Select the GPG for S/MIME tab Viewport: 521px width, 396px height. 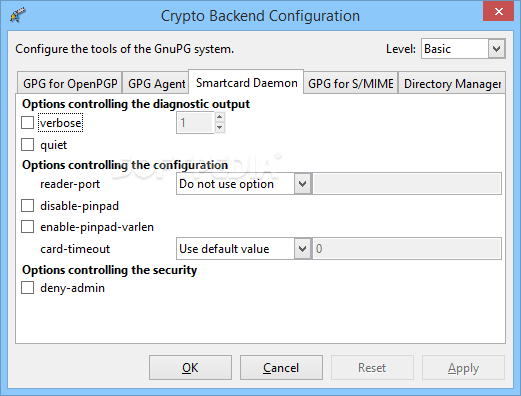(351, 83)
